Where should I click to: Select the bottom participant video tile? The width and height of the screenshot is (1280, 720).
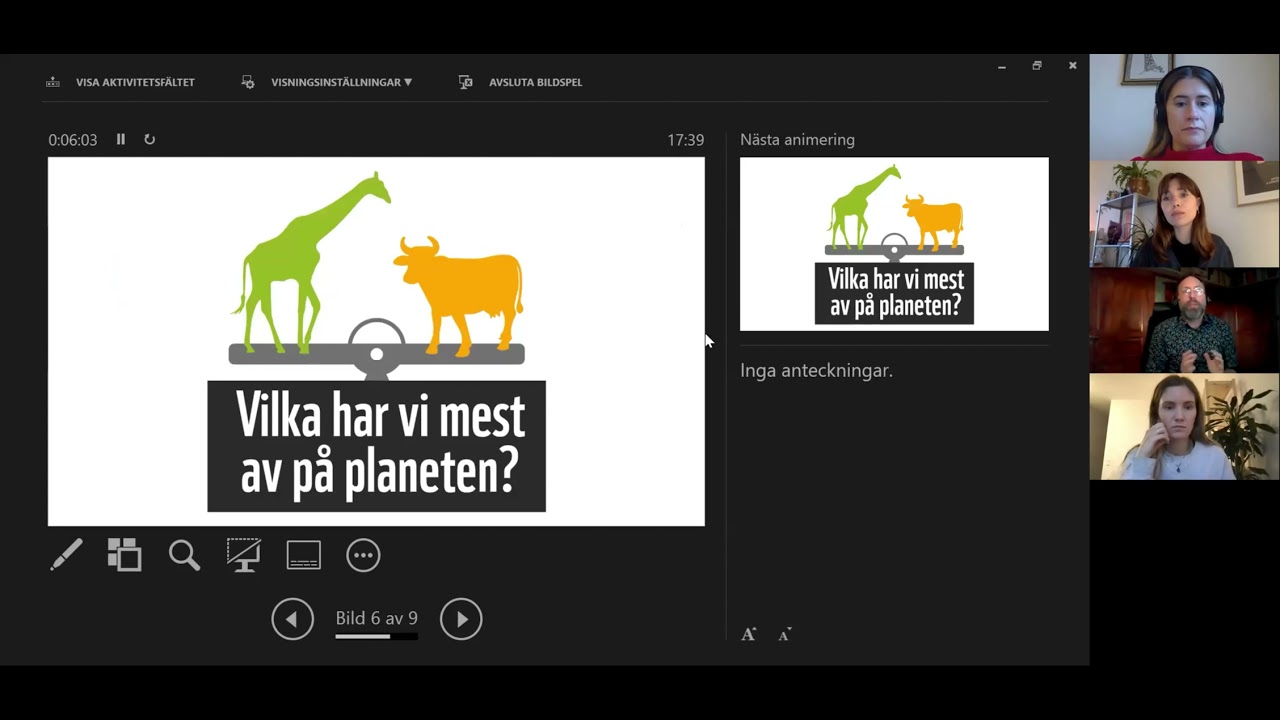[1184, 427]
